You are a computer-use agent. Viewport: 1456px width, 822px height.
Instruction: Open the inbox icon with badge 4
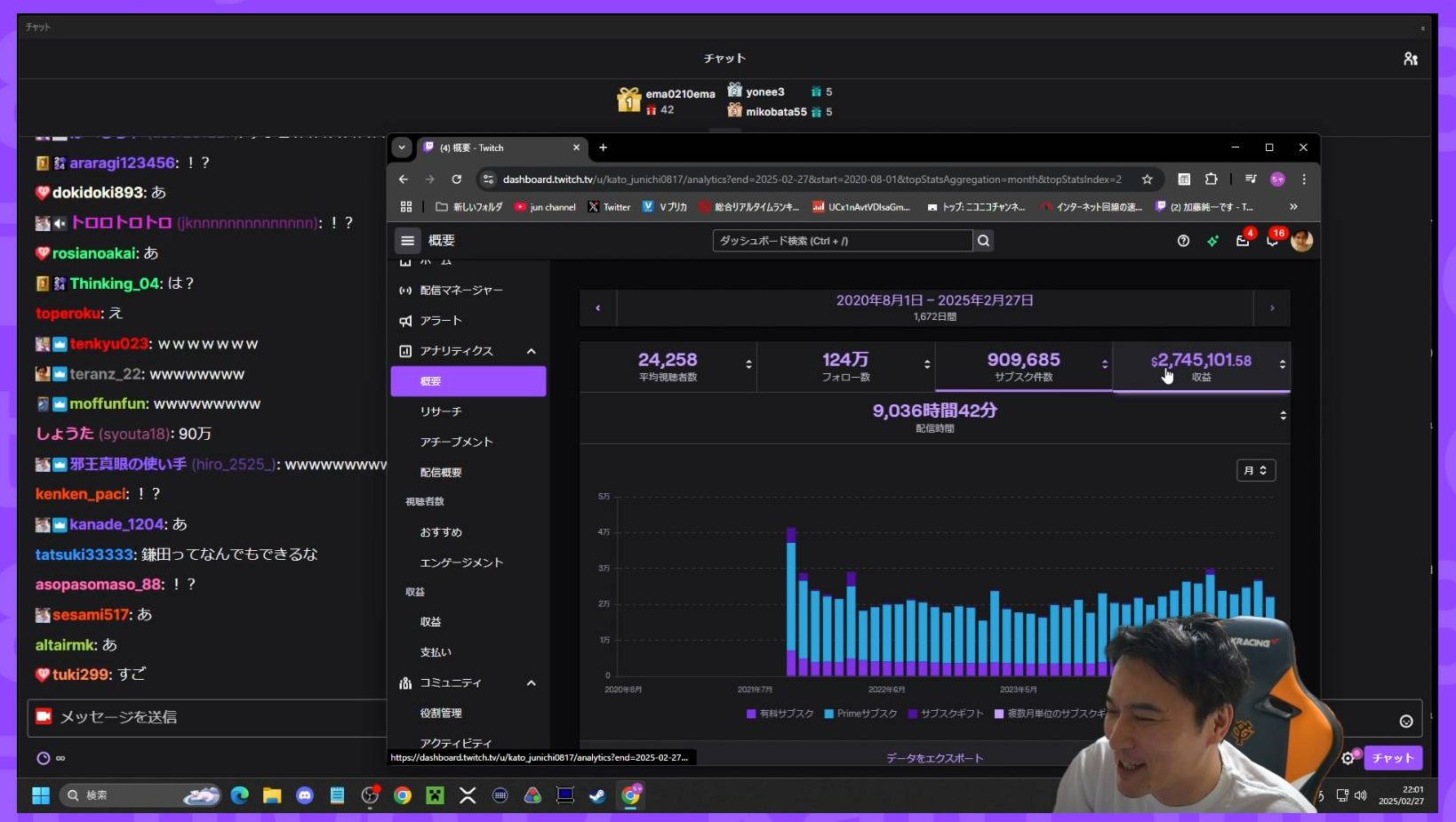pyautogui.click(x=1243, y=241)
